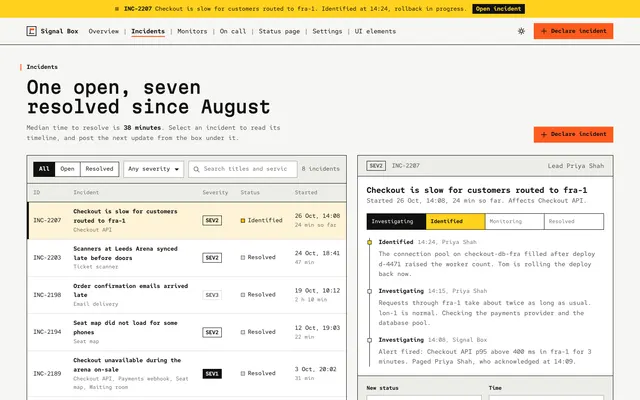Click the New status field
This screenshot has width=640, height=400.
(x=424, y=397)
